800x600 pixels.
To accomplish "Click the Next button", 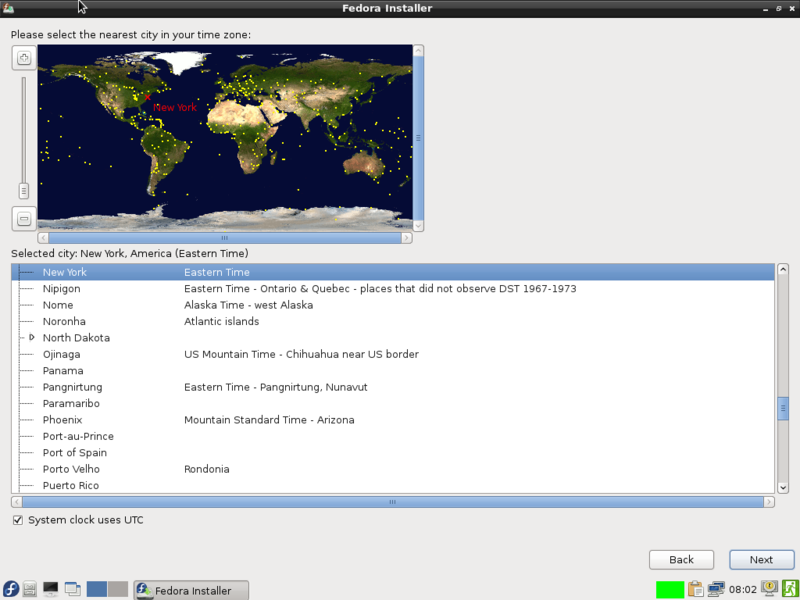I will pos(761,560).
